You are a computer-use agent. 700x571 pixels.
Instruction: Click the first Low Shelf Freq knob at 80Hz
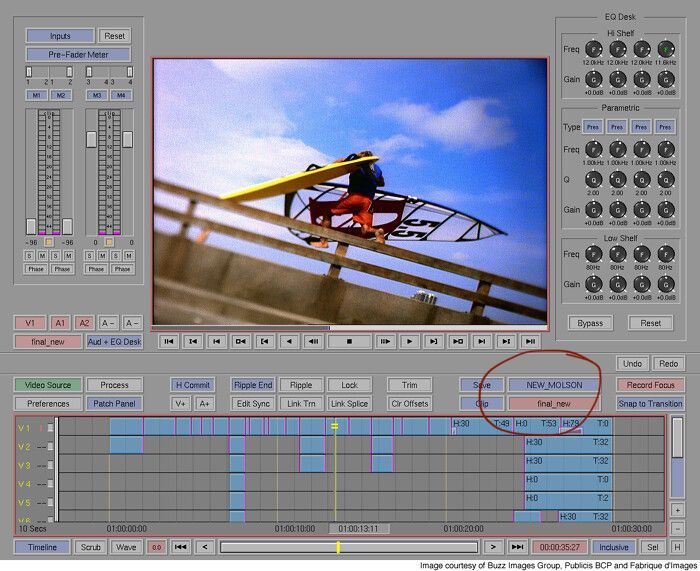[x=593, y=254]
